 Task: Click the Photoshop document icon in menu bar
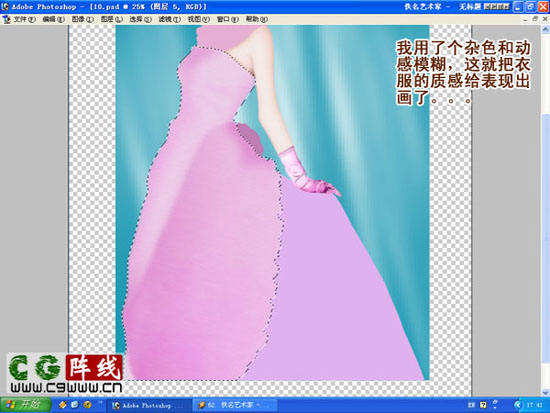tap(6, 20)
